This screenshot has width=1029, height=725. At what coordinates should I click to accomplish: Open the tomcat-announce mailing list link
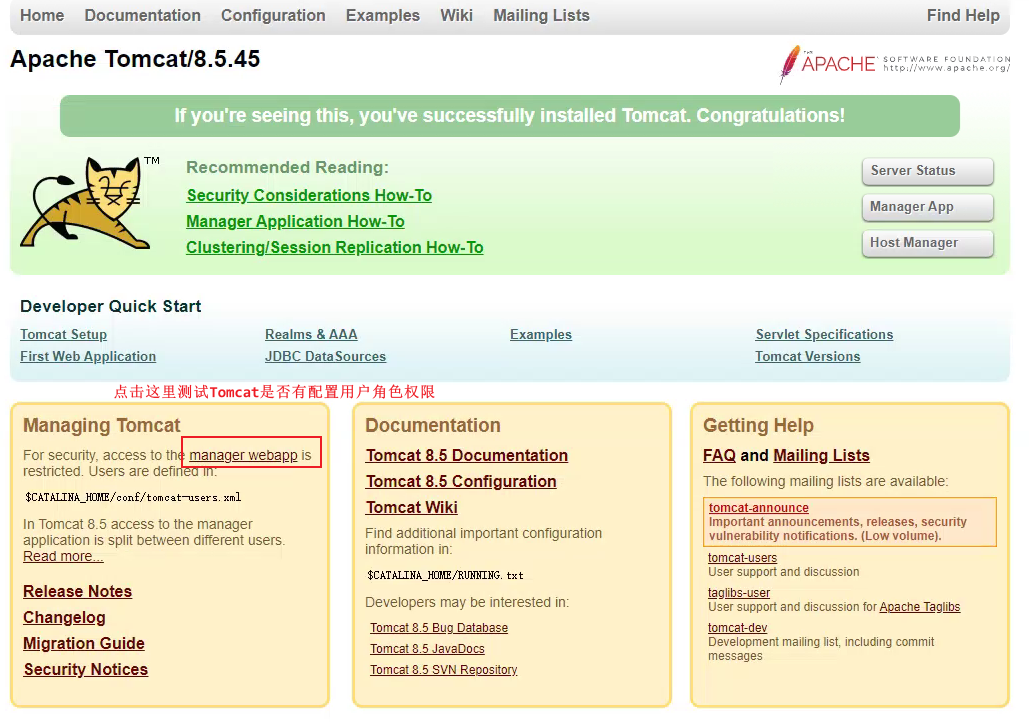pyautogui.click(x=759, y=508)
